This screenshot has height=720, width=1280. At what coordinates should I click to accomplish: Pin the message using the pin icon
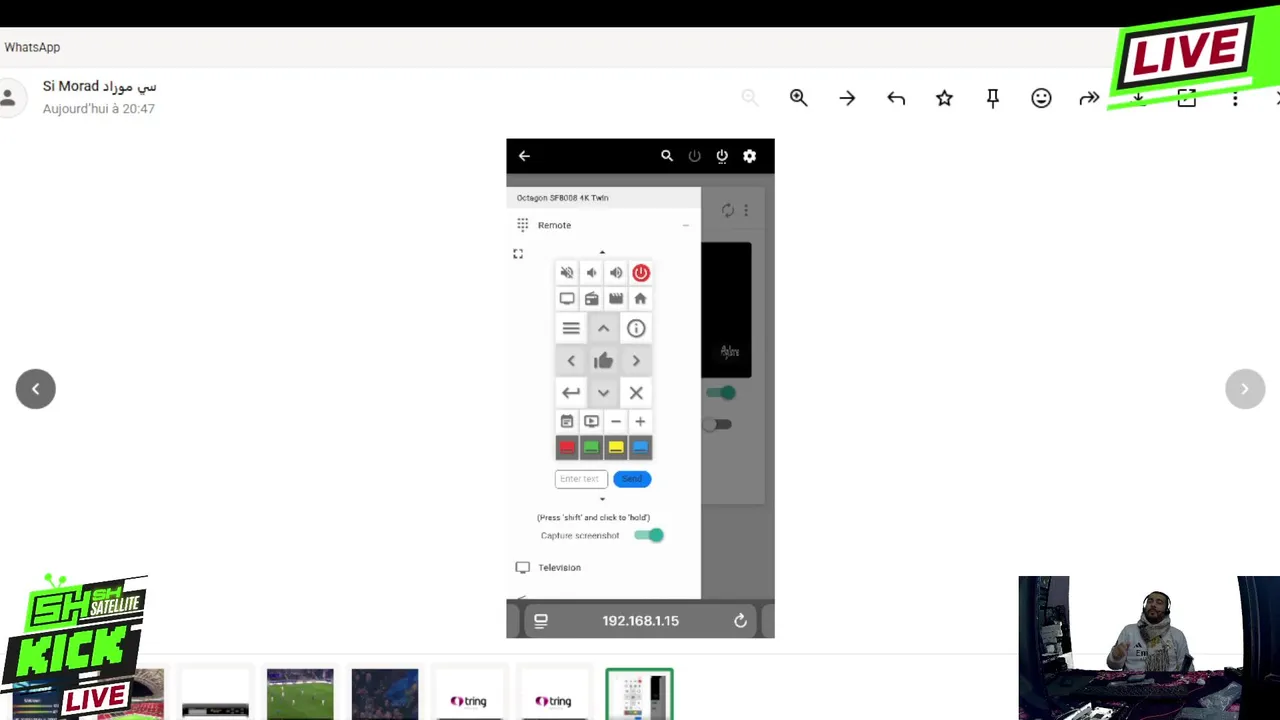993,98
